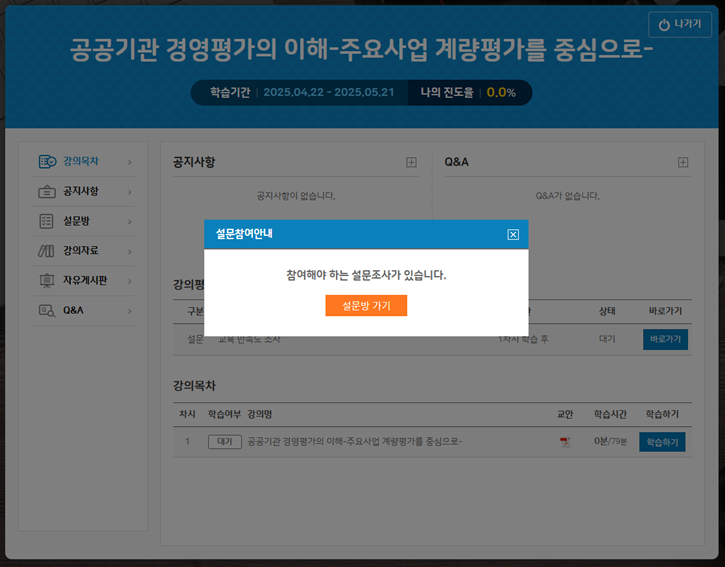This screenshot has height=567, width=725.
Task: Click the 강의자료 sidebar icon
Action: pos(46,251)
